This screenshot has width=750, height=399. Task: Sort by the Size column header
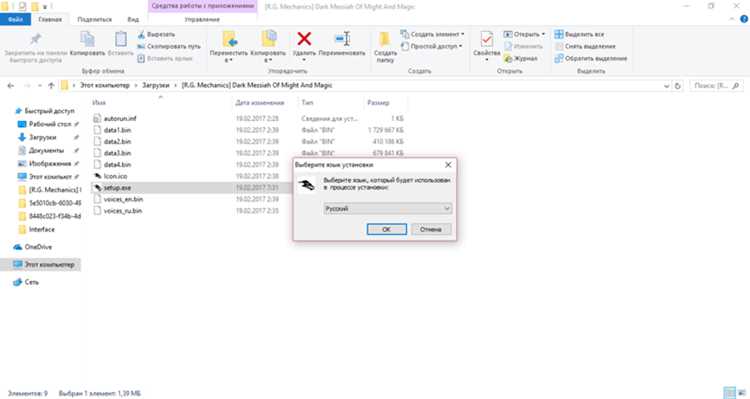(x=378, y=102)
